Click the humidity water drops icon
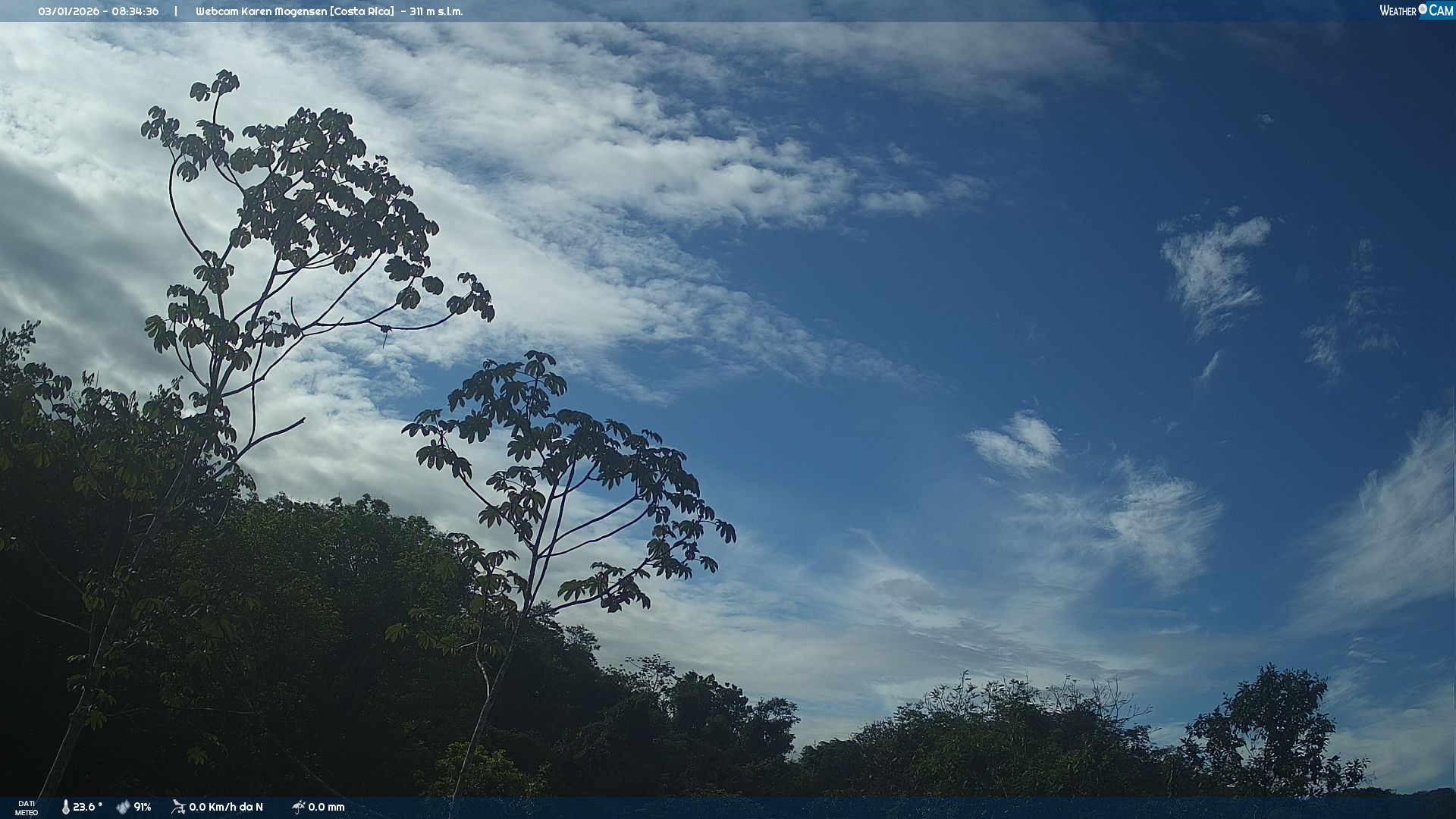1456x819 pixels. point(123,807)
